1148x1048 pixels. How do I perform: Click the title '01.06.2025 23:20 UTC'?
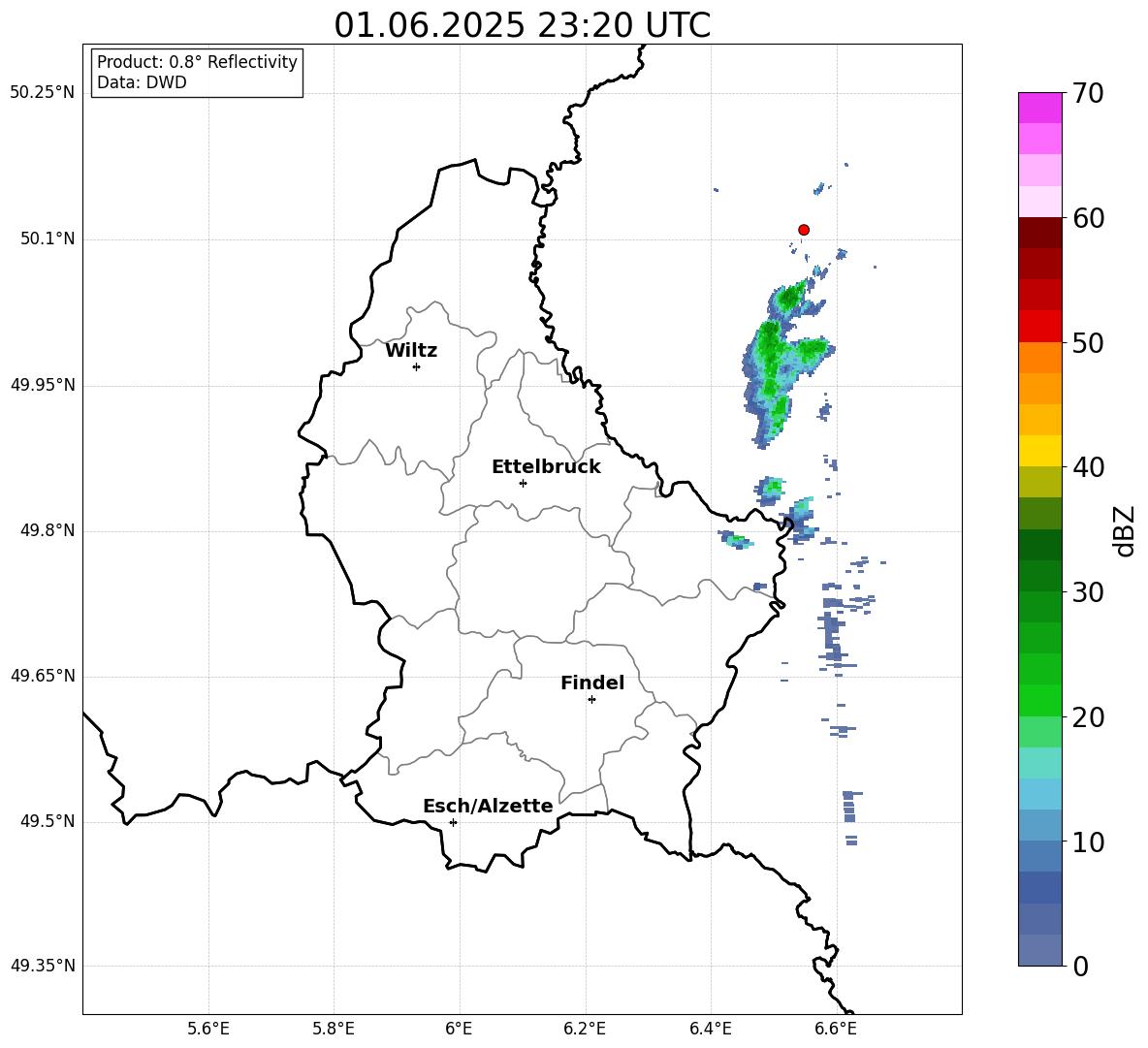[522, 25]
